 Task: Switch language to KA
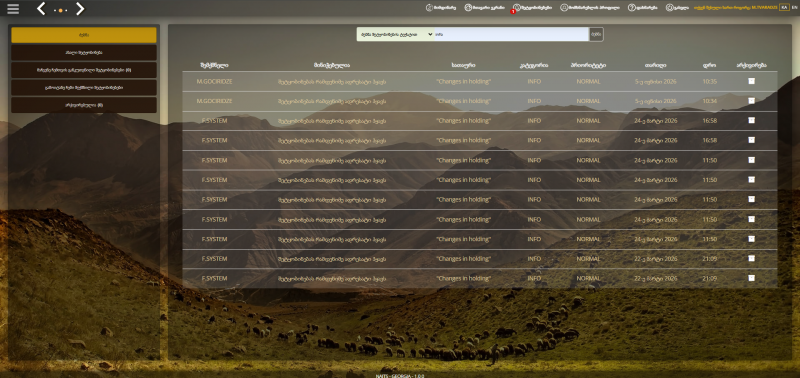pos(784,8)
